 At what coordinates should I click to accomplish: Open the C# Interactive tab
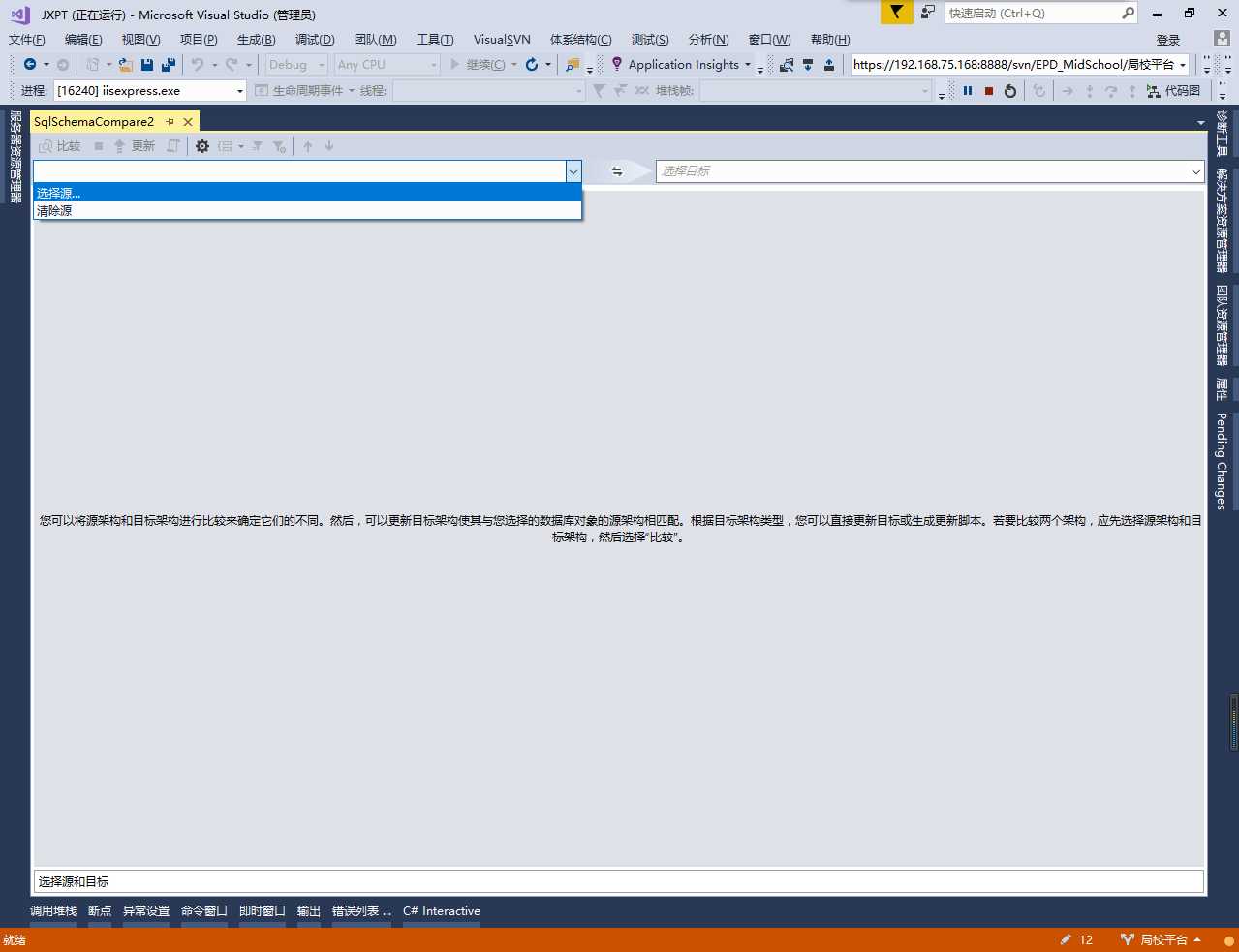coord(442,911)
